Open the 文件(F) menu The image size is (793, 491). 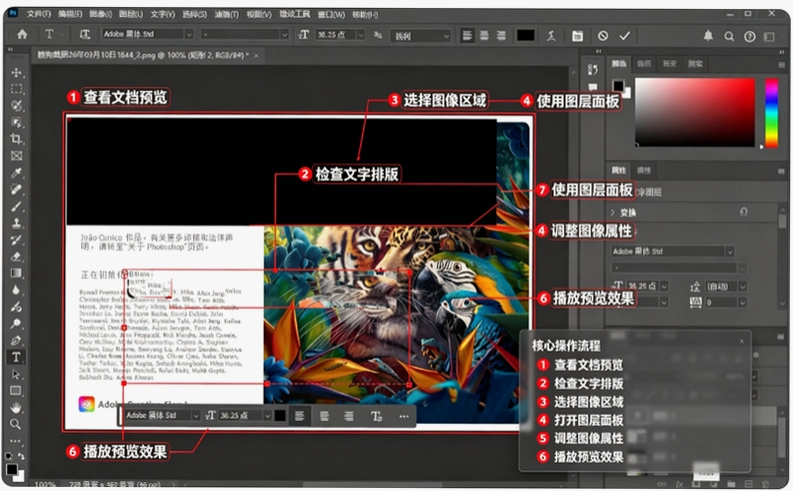(x=38, y=14)
